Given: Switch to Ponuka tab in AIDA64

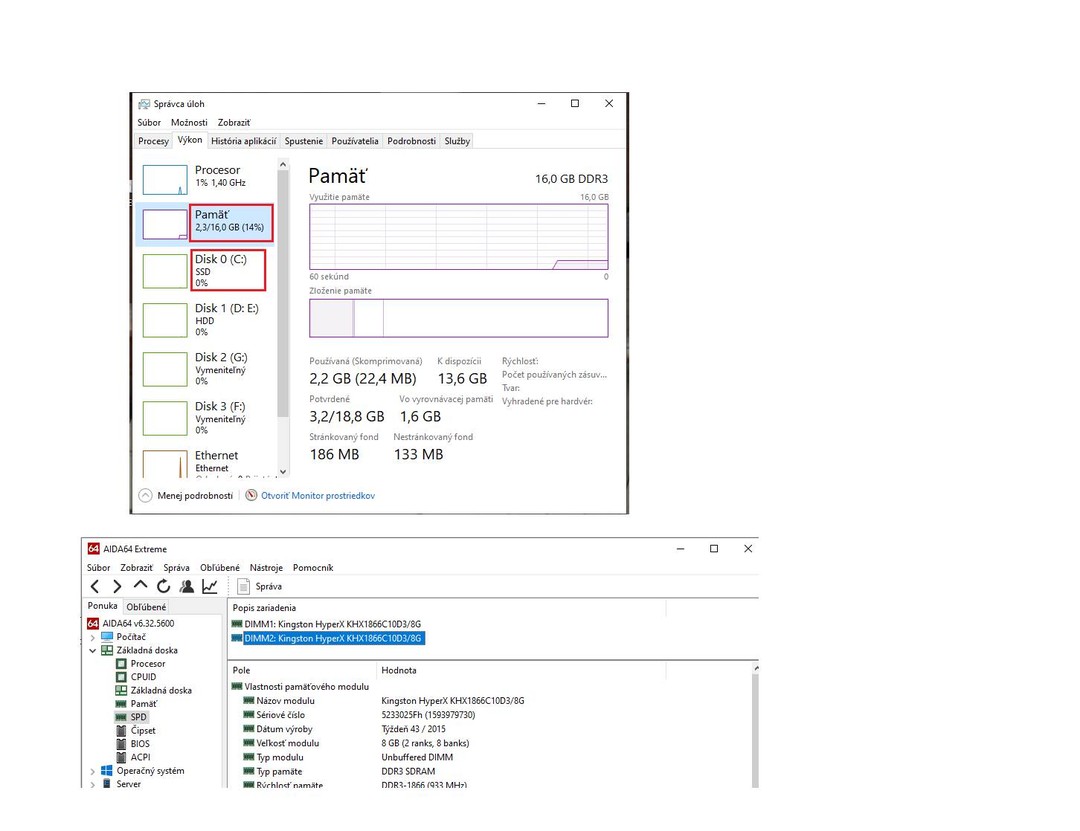Looking at the screenshot, I should point(103,606).
